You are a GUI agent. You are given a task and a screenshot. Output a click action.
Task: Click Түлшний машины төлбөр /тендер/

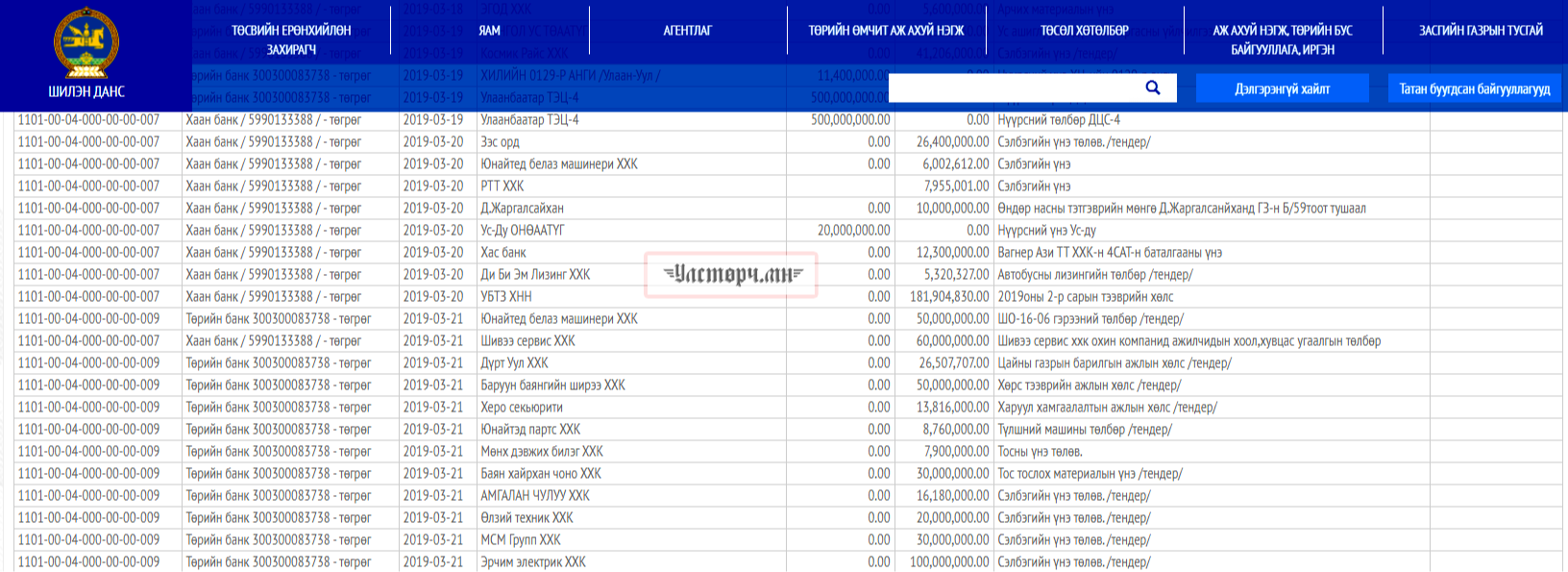coord(1085,430)
